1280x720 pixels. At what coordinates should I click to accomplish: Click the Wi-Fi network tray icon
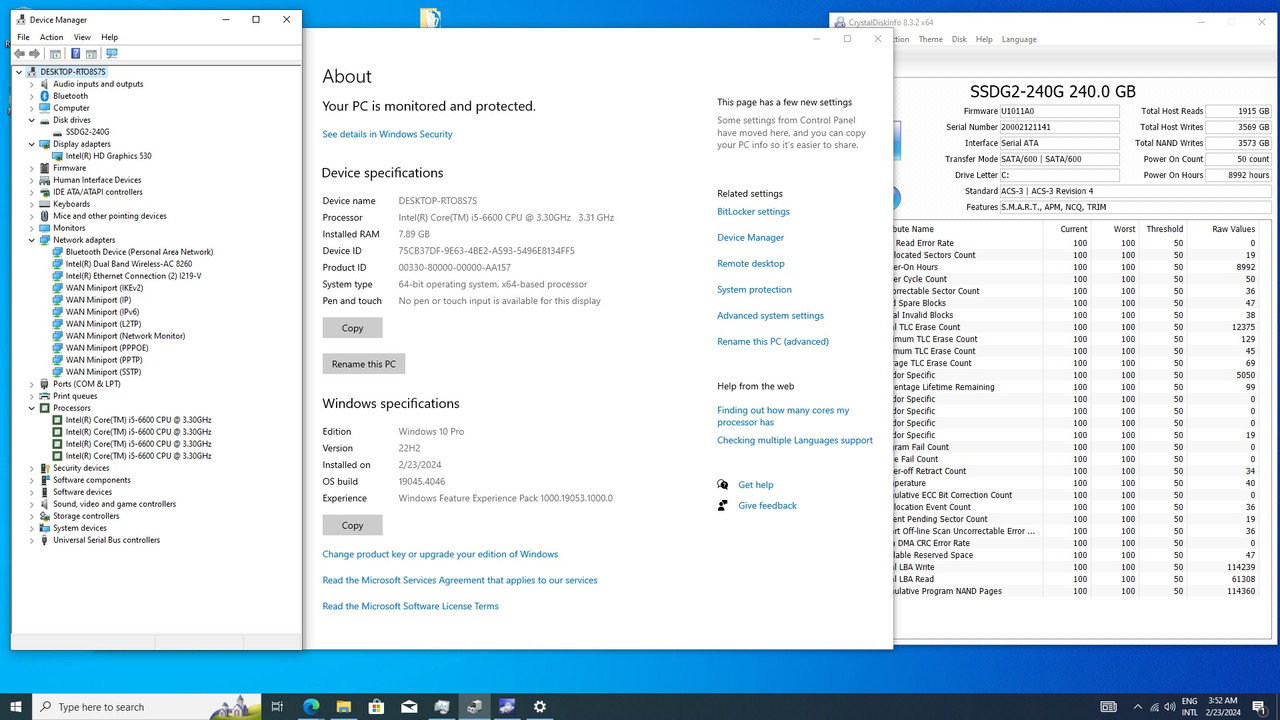tap(1155, 707)
